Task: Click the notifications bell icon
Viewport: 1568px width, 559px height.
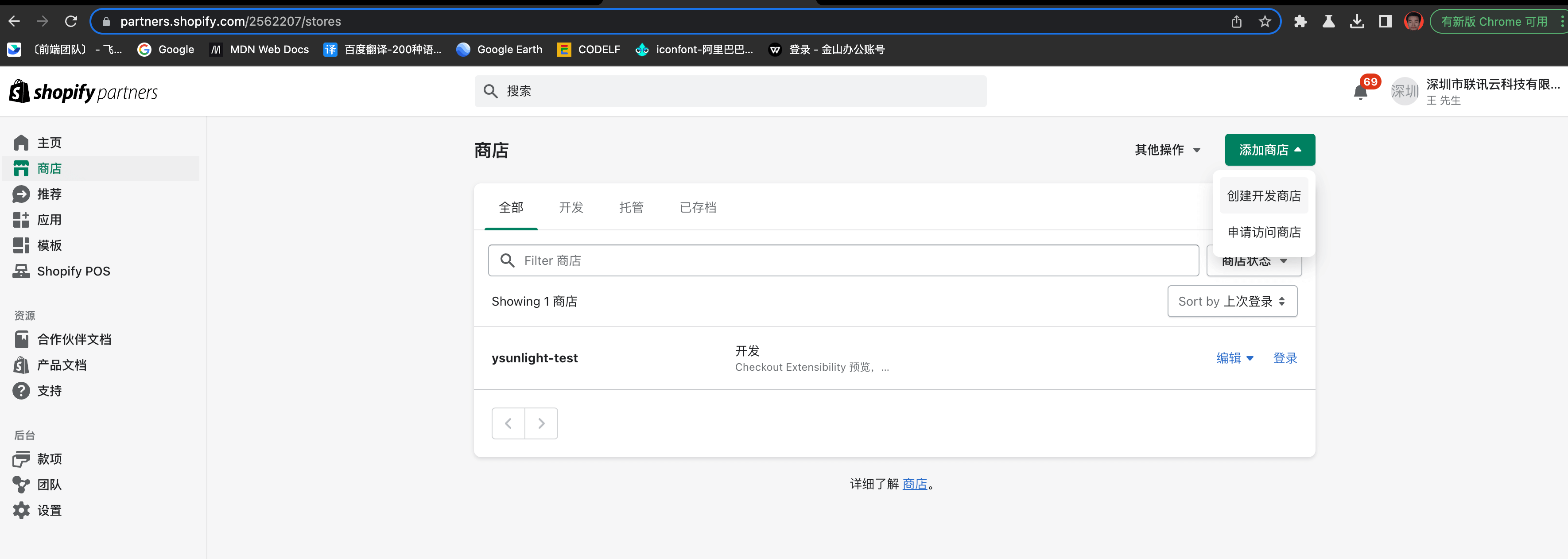Action: (1360, 92)
